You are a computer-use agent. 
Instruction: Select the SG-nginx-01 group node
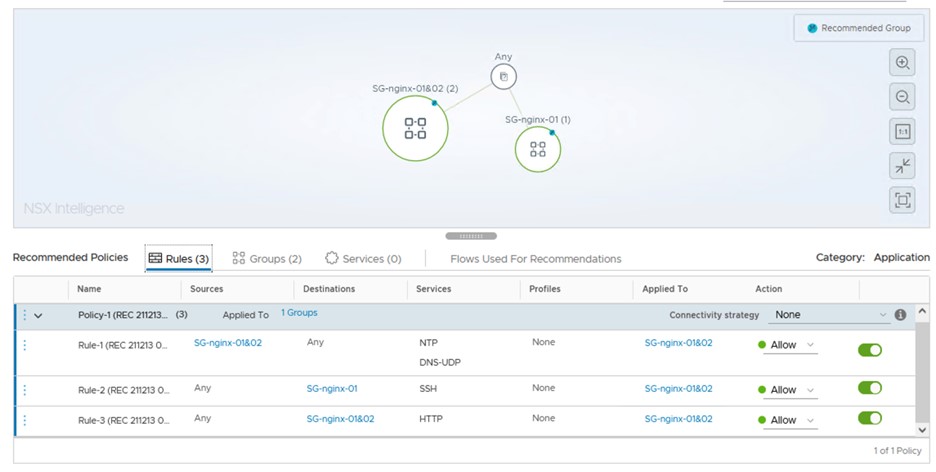(538, 149)
